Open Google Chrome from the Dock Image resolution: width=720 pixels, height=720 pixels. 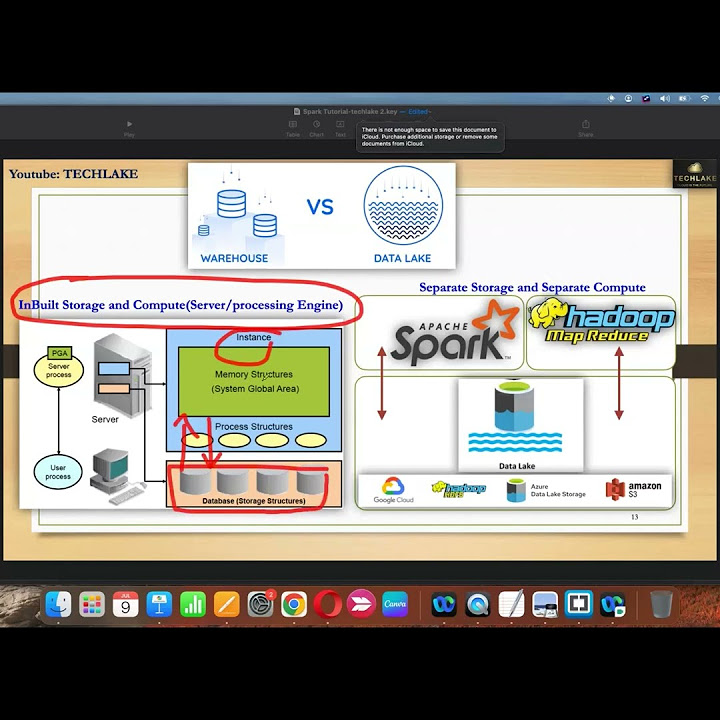click(294, 604)
